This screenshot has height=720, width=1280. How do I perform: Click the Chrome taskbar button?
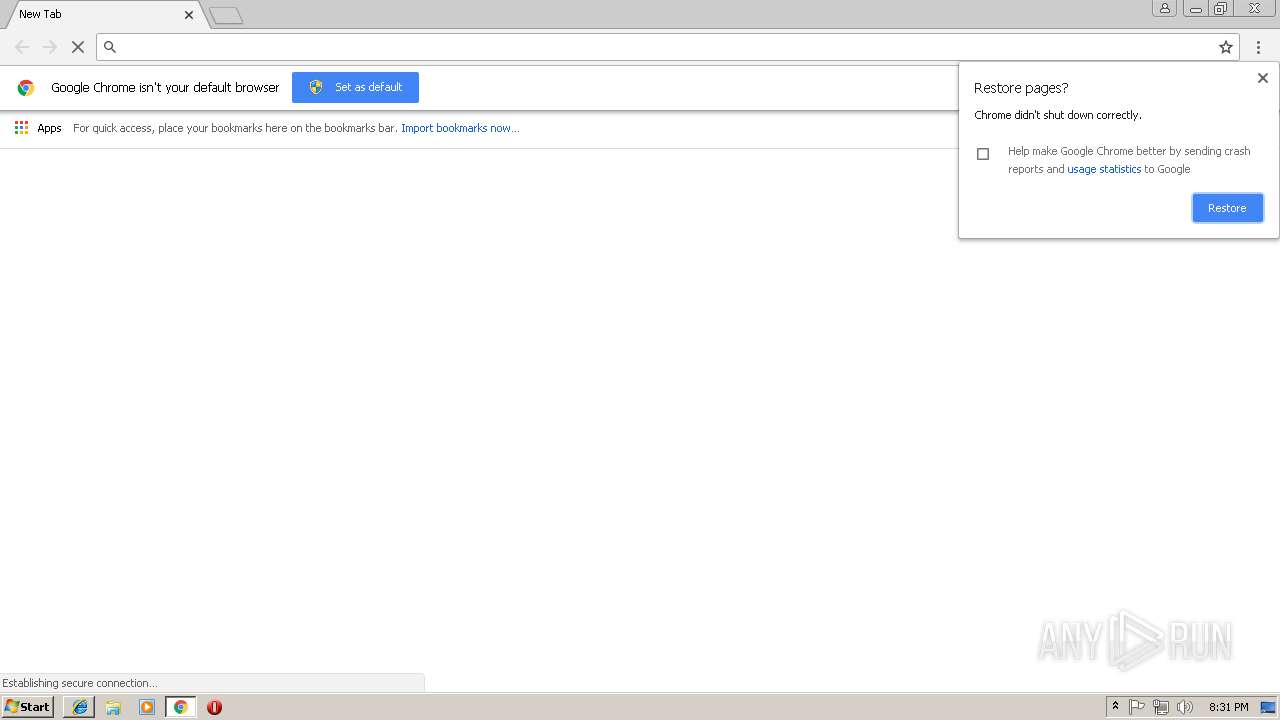(x=180, y=707)
